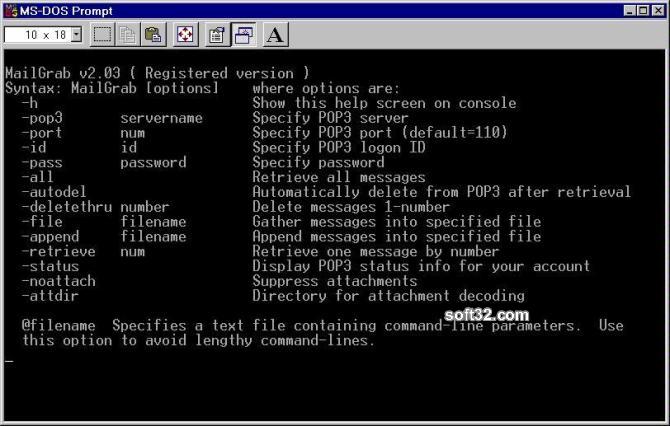
Task: Click the 'servername' argument text
Action: pos(162,118)
